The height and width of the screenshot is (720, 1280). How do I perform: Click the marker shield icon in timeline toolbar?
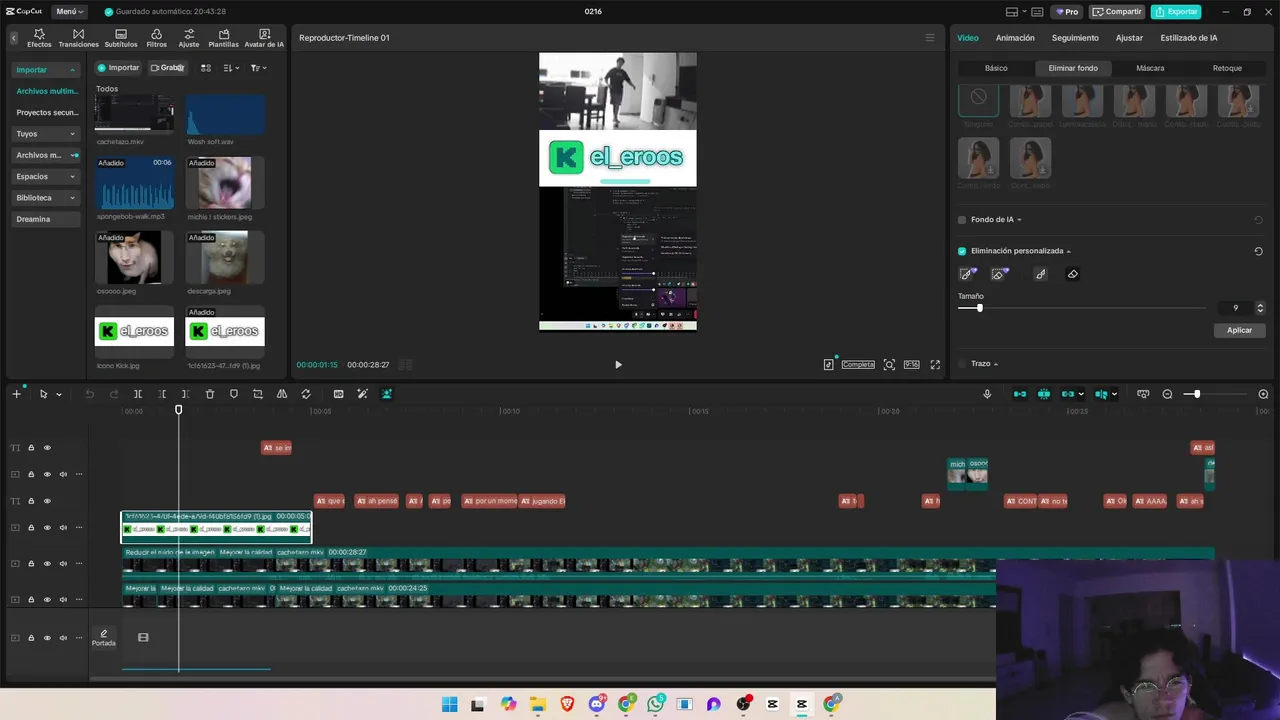234,394
